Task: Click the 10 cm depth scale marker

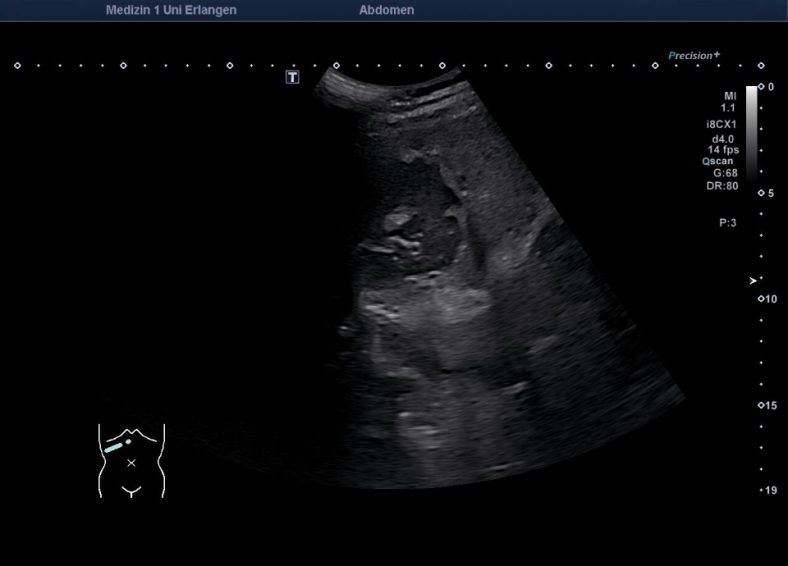Action: 765,299
